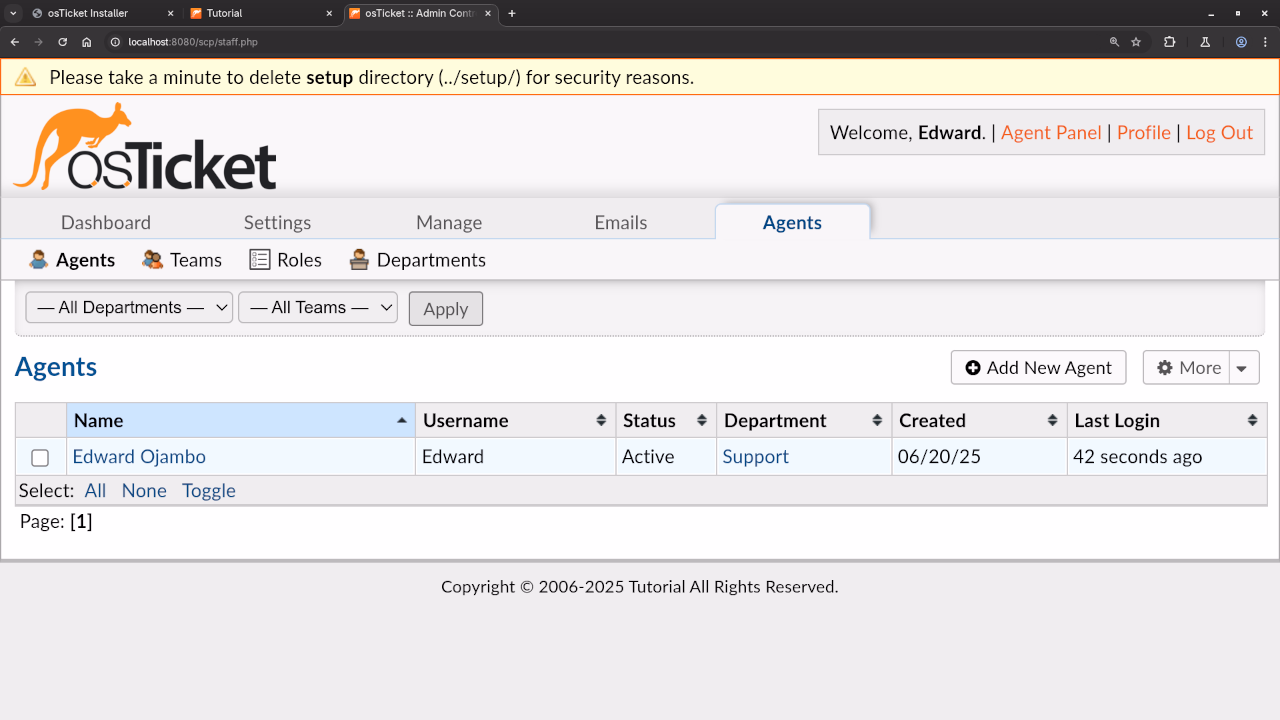The image size is (1280, 720).
Task: Click the browser home icon
Action: (x=87, y=42)
